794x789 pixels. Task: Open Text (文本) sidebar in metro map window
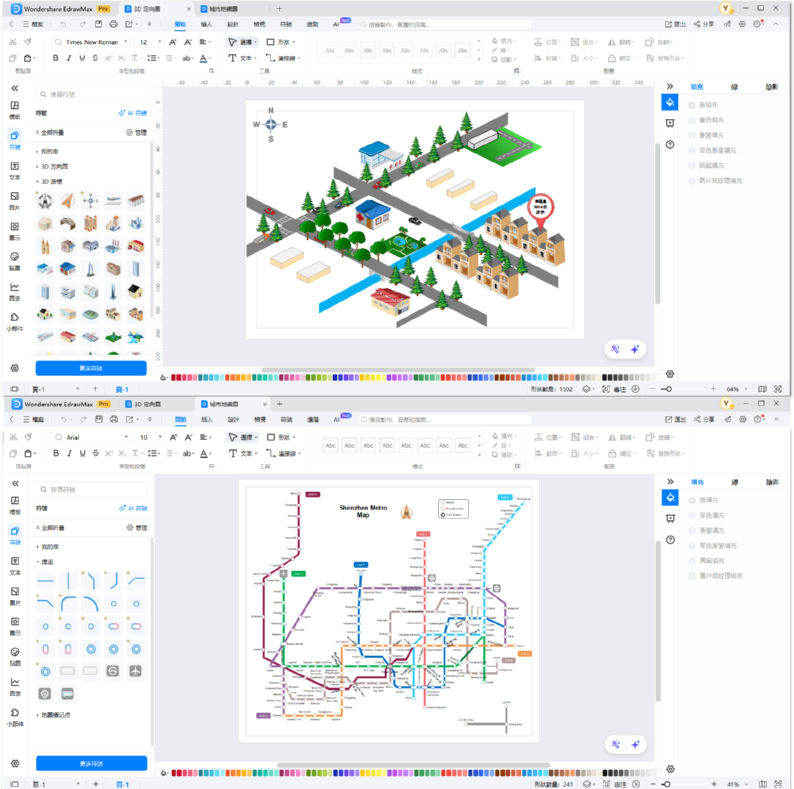[15, 565]
